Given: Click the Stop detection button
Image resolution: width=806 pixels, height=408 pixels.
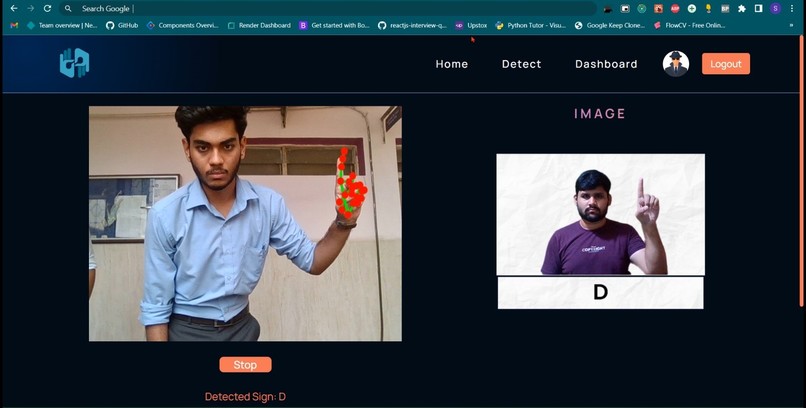Looking at the screenshot, I should tap(245, 365).
